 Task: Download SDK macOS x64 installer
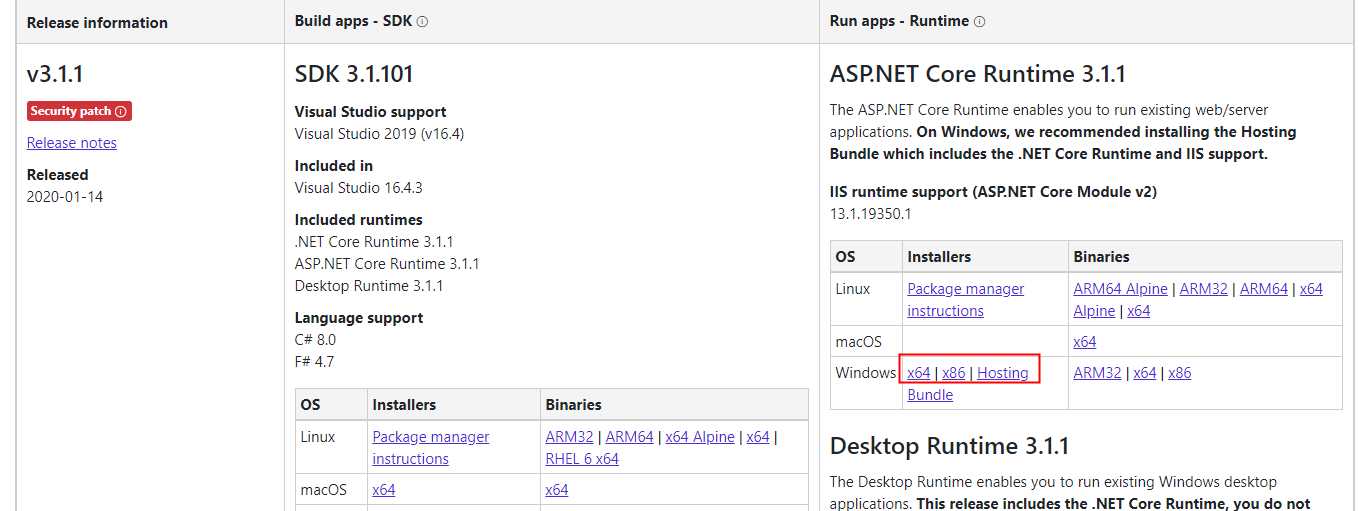tap(383, 490)
